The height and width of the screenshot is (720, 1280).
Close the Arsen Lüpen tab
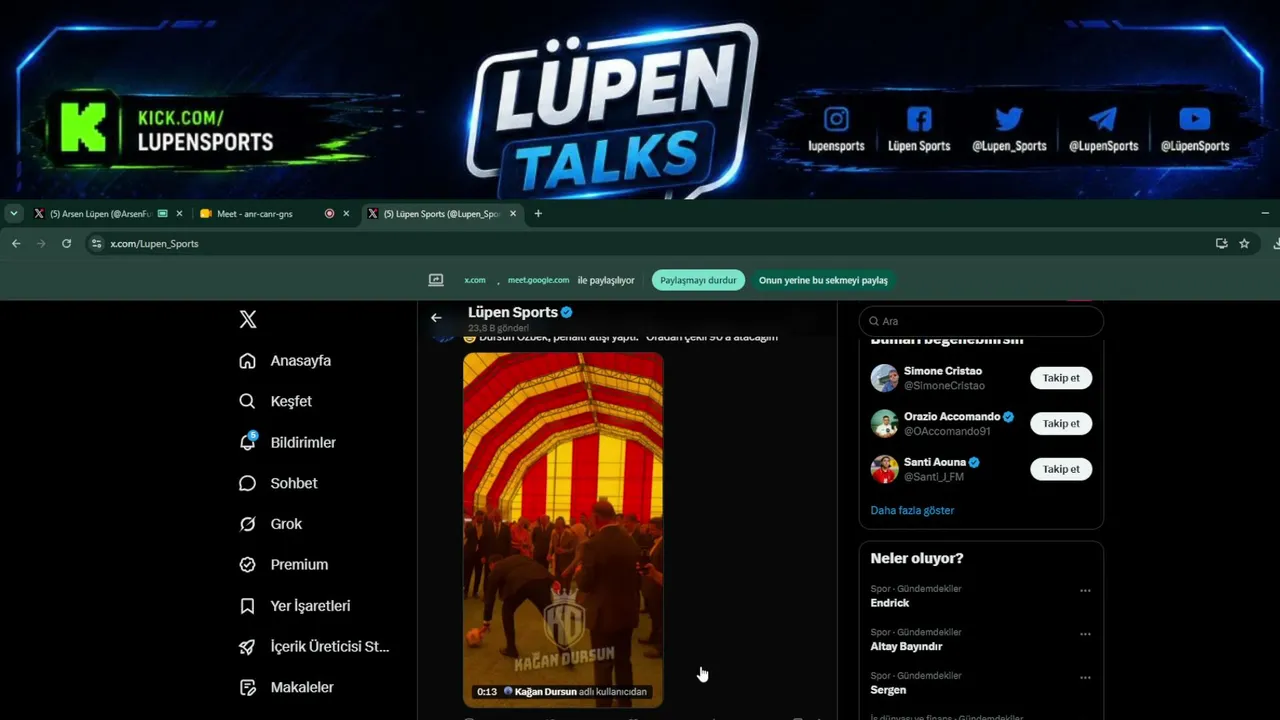(180, 214)
